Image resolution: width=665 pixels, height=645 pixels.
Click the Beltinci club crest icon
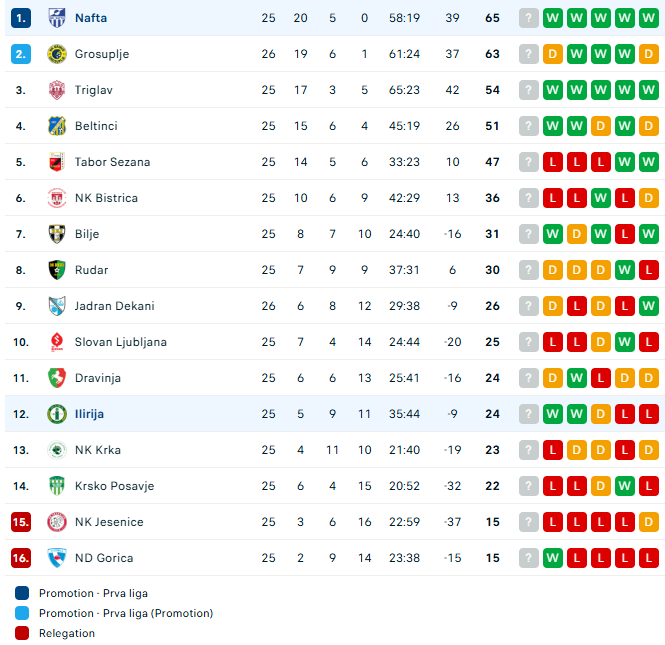pos(56,126)
